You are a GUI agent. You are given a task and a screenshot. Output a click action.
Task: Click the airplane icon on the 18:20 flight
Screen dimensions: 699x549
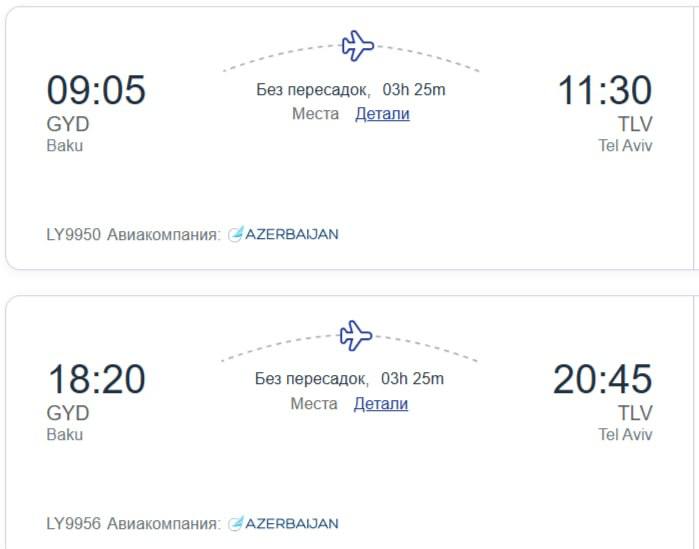(x=356, y=335)
